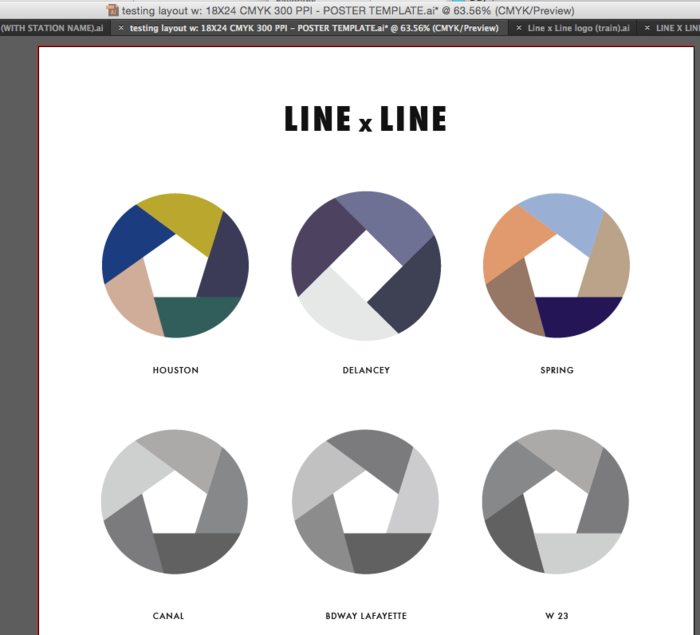The image size is (700, 635).
Task: Close the cut-off "LINE X LIN" tab
Action: (x=645, y=28)
